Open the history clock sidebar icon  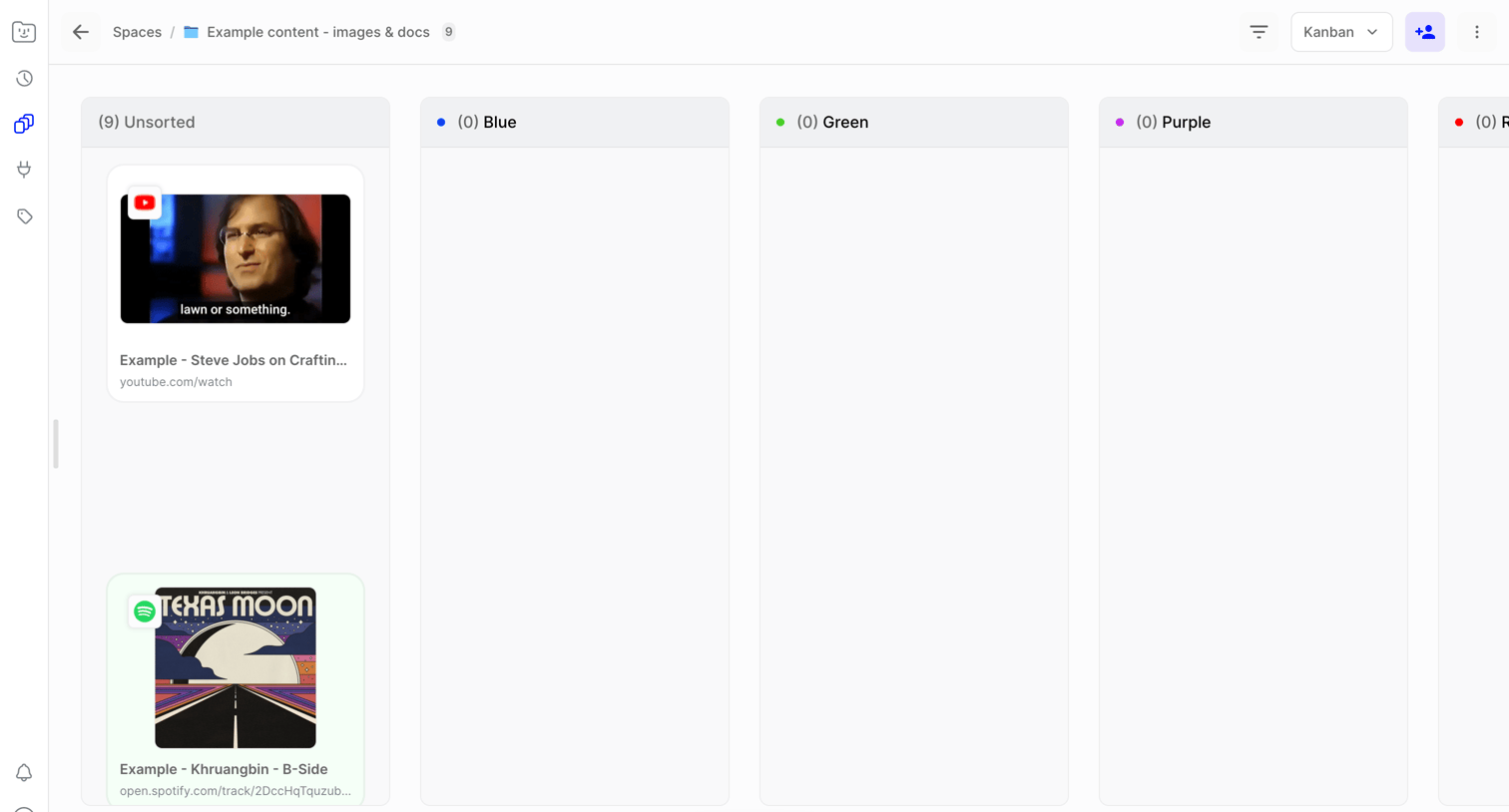coord(24,78)
